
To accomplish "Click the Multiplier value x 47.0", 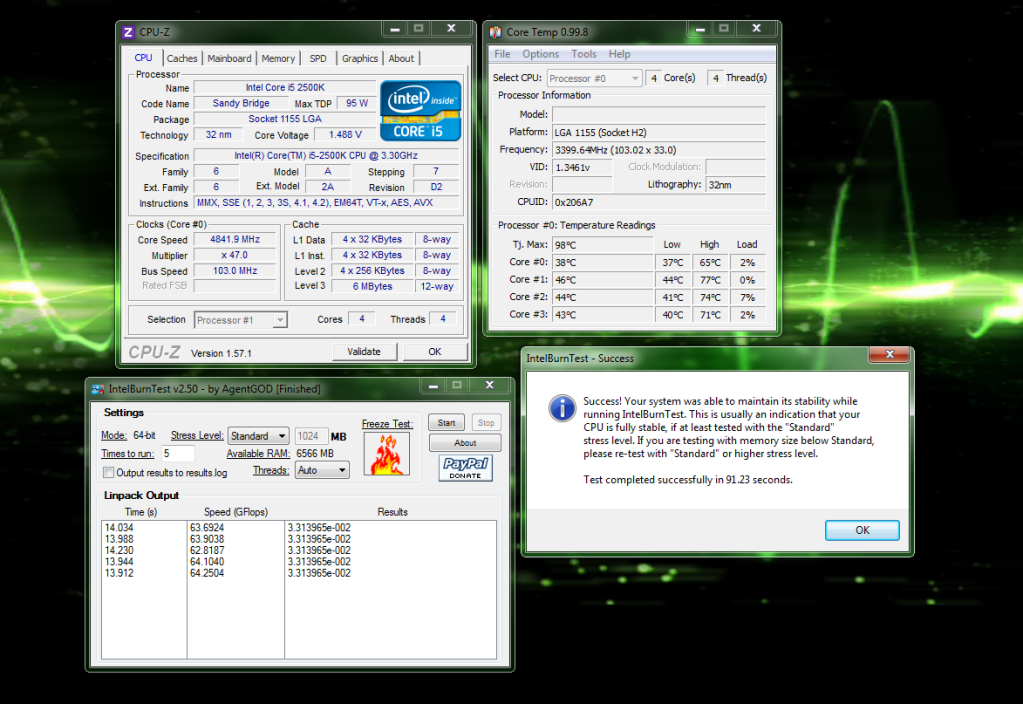I will tap(235, 255).
